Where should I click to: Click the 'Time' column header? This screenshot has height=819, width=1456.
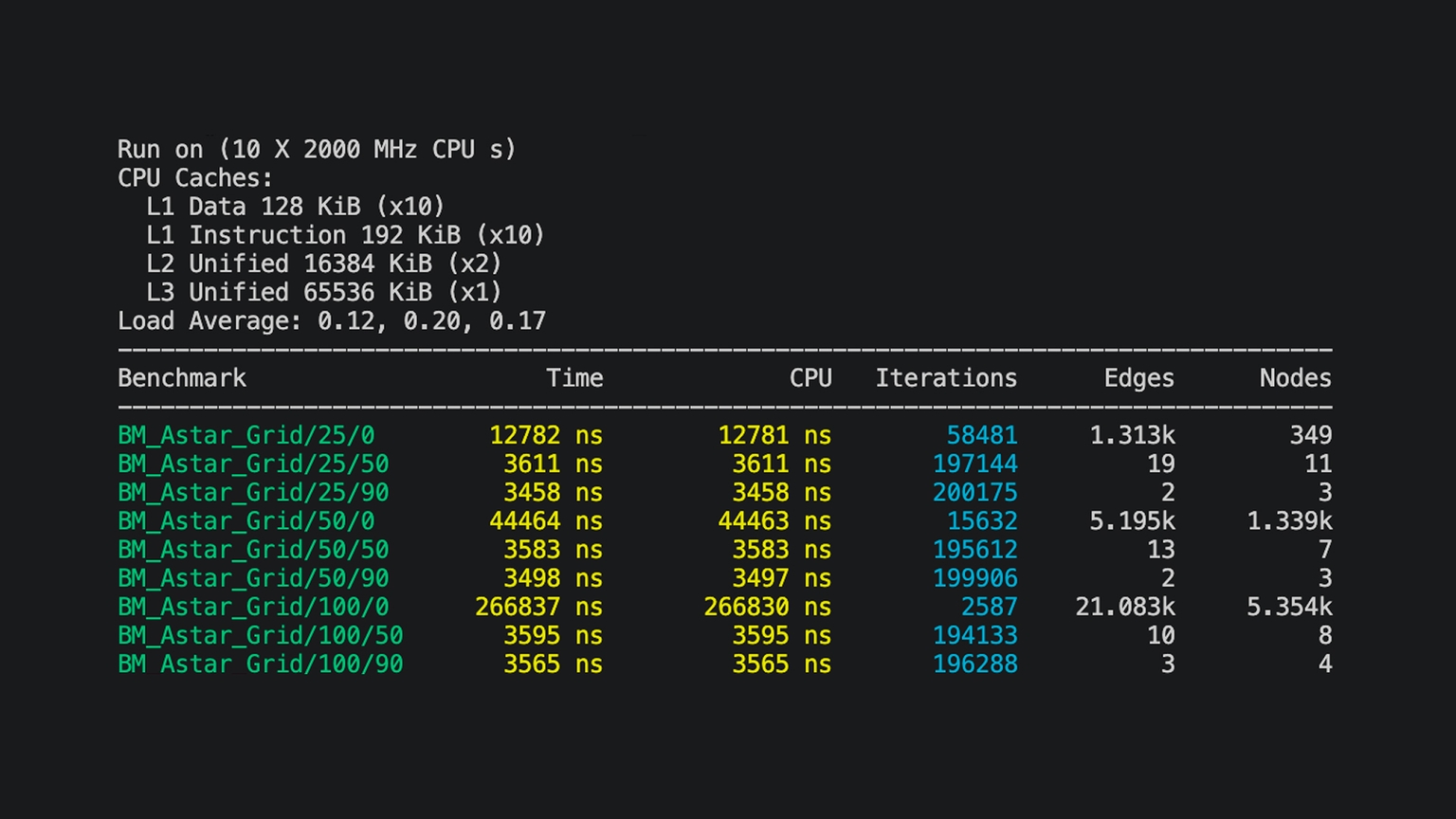(x=574, y=378)
